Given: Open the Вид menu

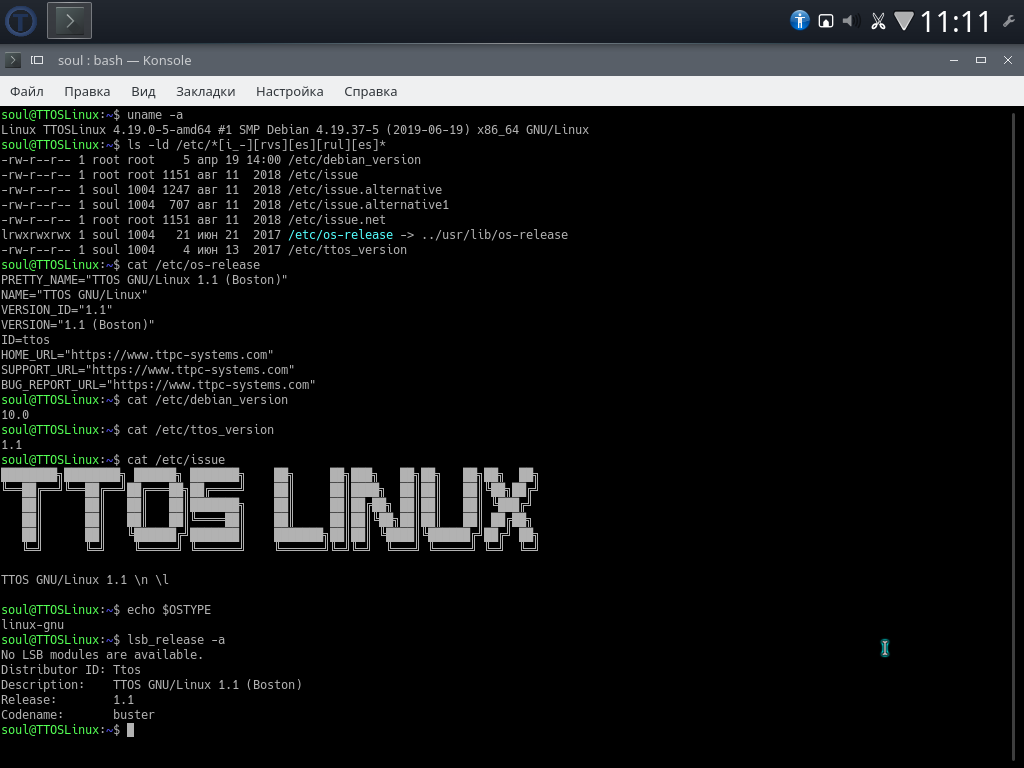Looking at the screenshot, I should click(143, 91).
